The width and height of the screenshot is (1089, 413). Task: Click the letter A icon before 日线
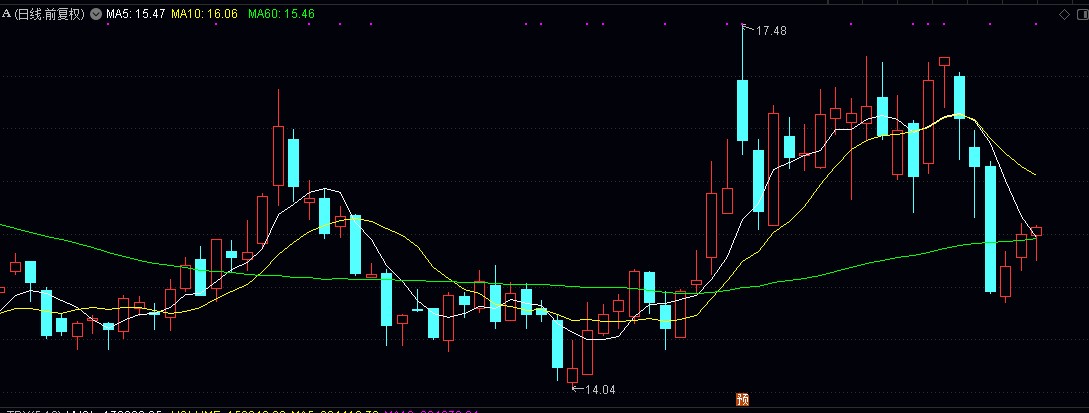pyautogui.click(x=6, y=14)
